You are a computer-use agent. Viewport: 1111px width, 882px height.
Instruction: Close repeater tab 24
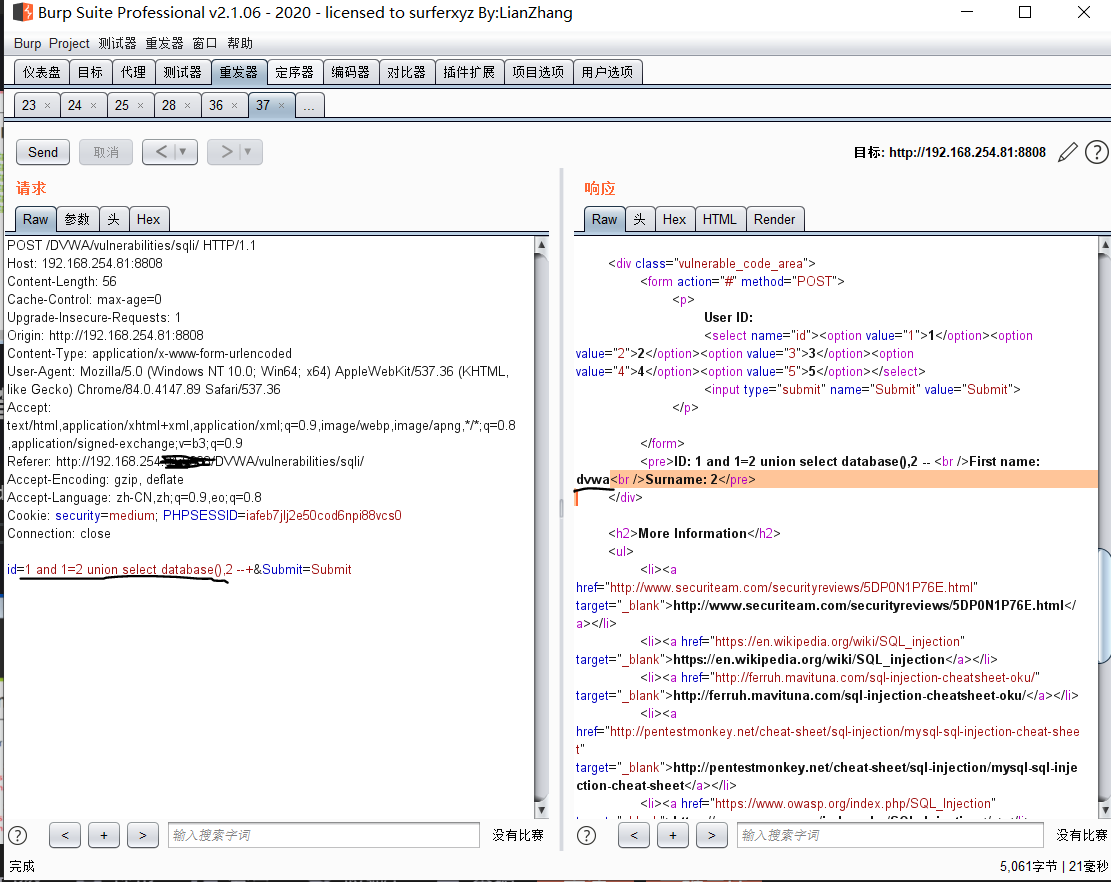tap(94, 106)
